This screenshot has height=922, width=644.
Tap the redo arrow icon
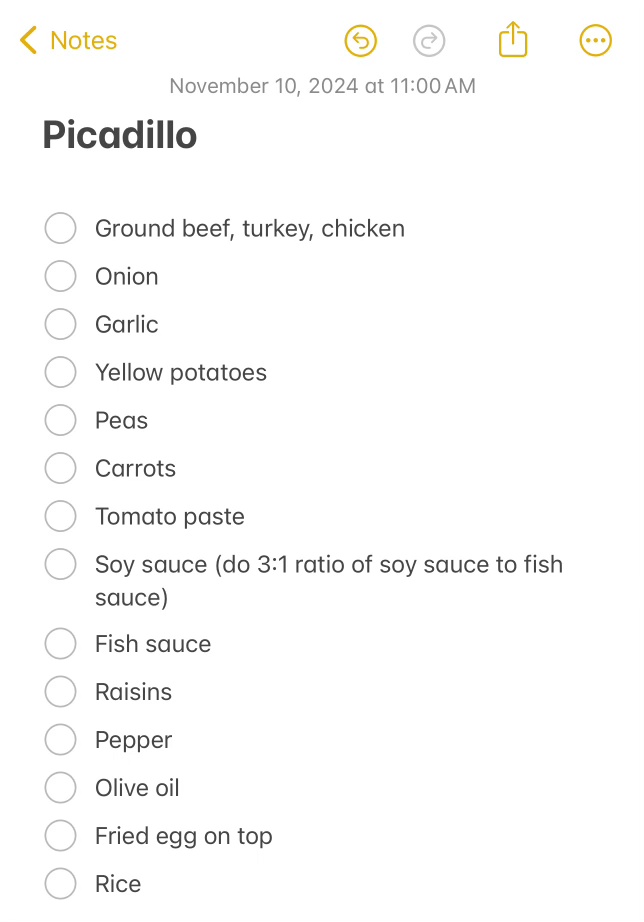[429, 41]
